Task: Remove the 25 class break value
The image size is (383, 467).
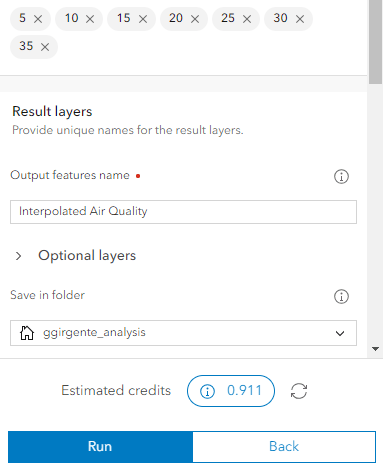Action: [x=247, y=19]
